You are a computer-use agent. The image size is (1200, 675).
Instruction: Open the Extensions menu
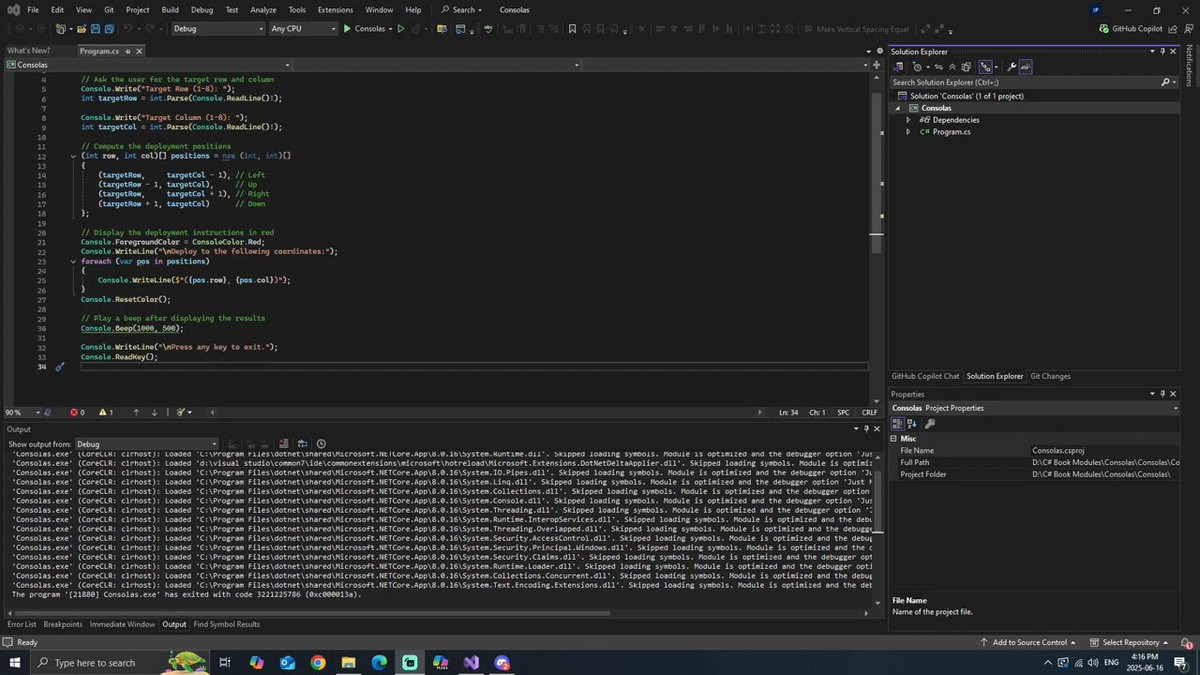coord(335,10)
